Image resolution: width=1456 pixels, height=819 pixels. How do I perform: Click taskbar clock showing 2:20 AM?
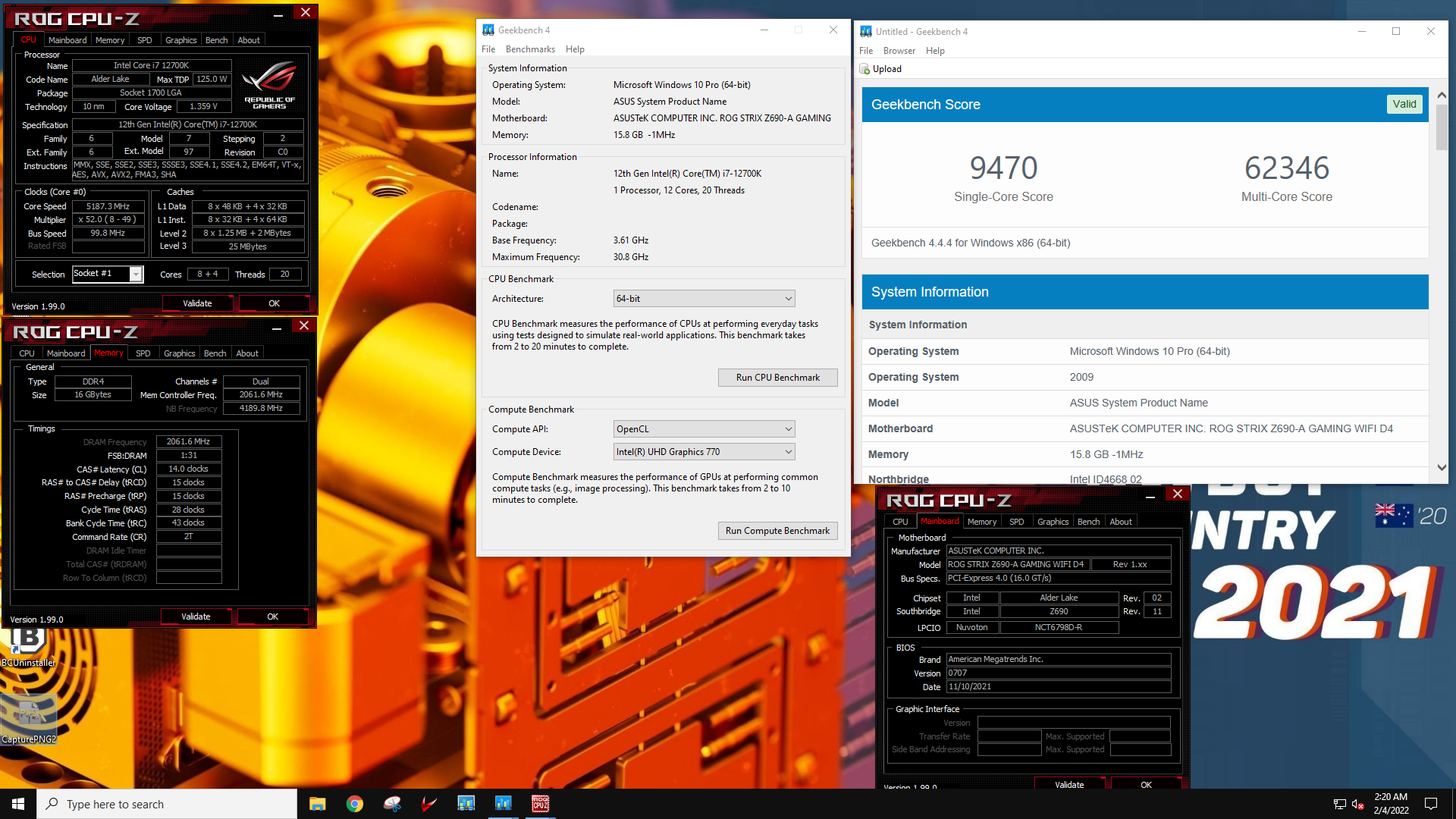tap(1391, 804)
